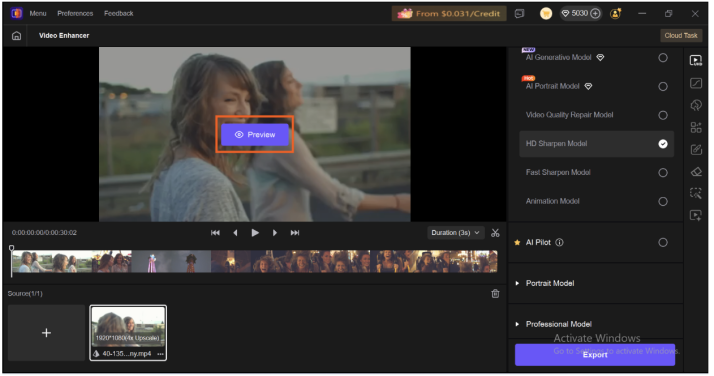This screenshot has width=714, height=376.
Task: Enable the AI Pilot option
Action: point(663,243)
